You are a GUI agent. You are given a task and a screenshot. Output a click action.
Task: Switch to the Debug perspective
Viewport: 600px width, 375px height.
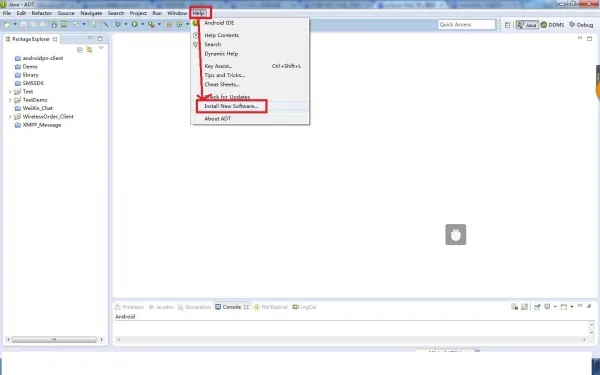[581, 25]
